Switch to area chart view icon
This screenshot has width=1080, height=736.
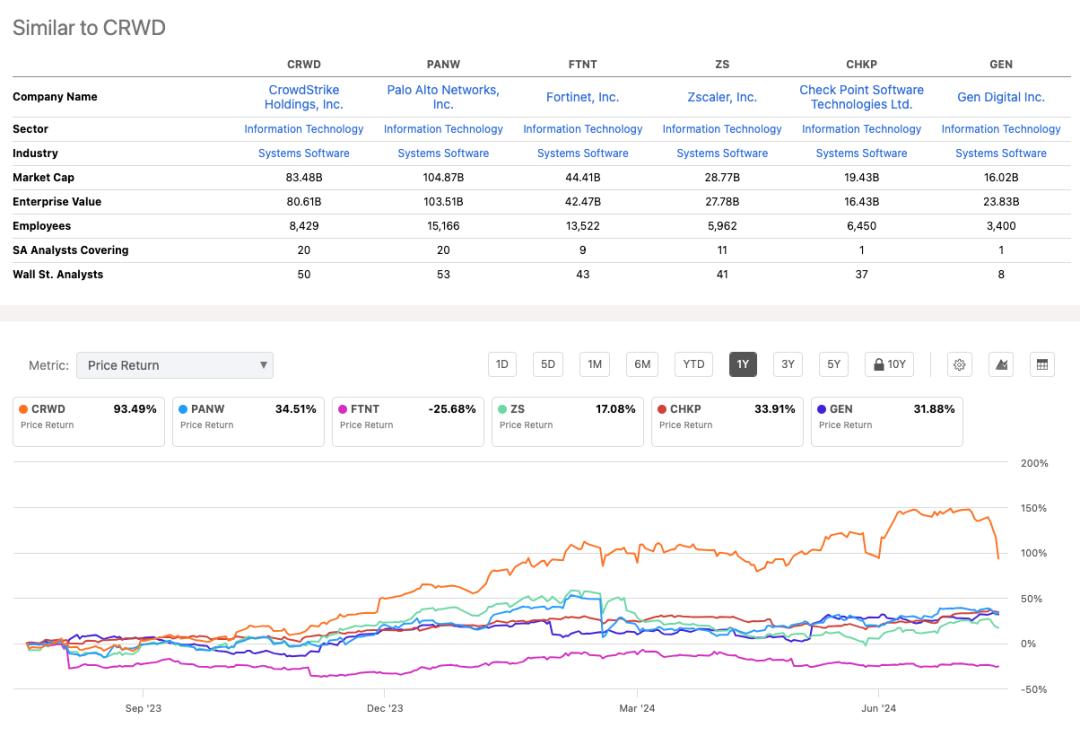tap(1001, 365)
